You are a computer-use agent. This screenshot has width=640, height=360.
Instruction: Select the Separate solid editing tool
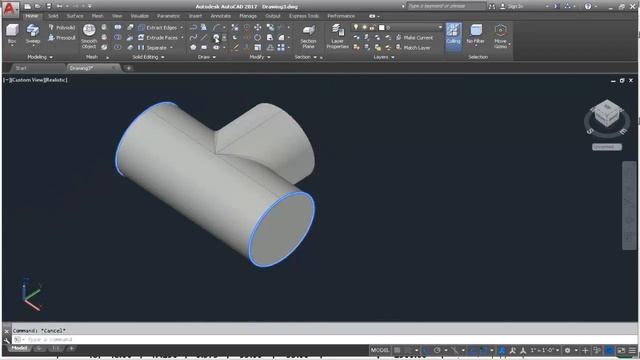click(153, 48)
